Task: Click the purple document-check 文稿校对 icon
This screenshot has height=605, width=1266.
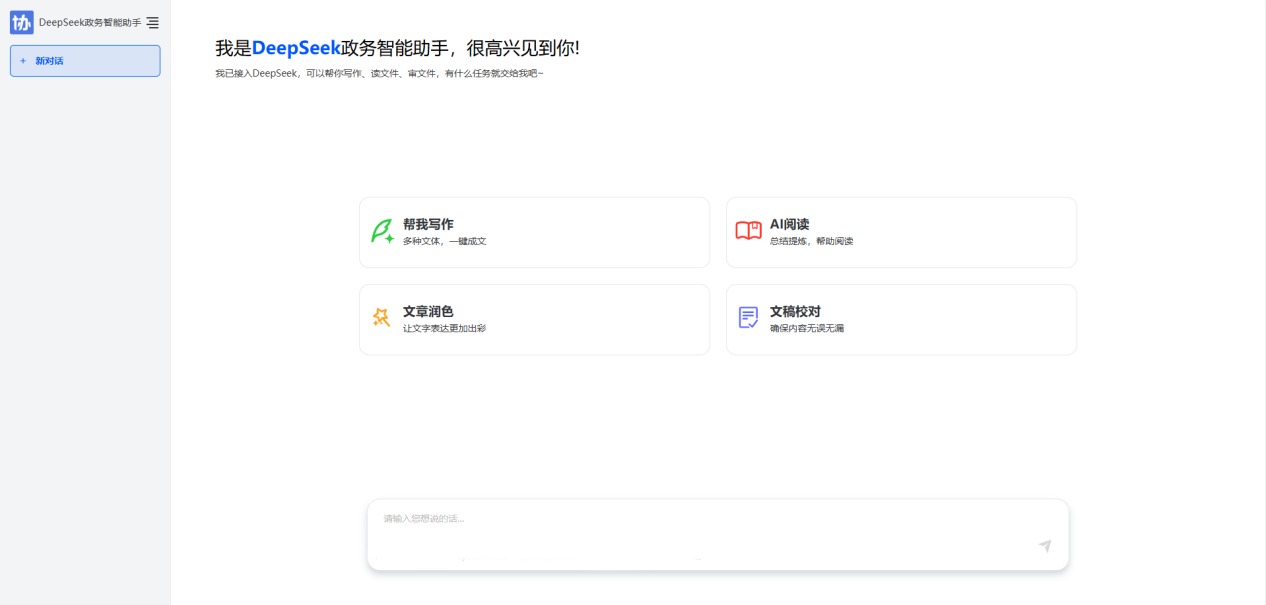Action: [x=748, y=318]
